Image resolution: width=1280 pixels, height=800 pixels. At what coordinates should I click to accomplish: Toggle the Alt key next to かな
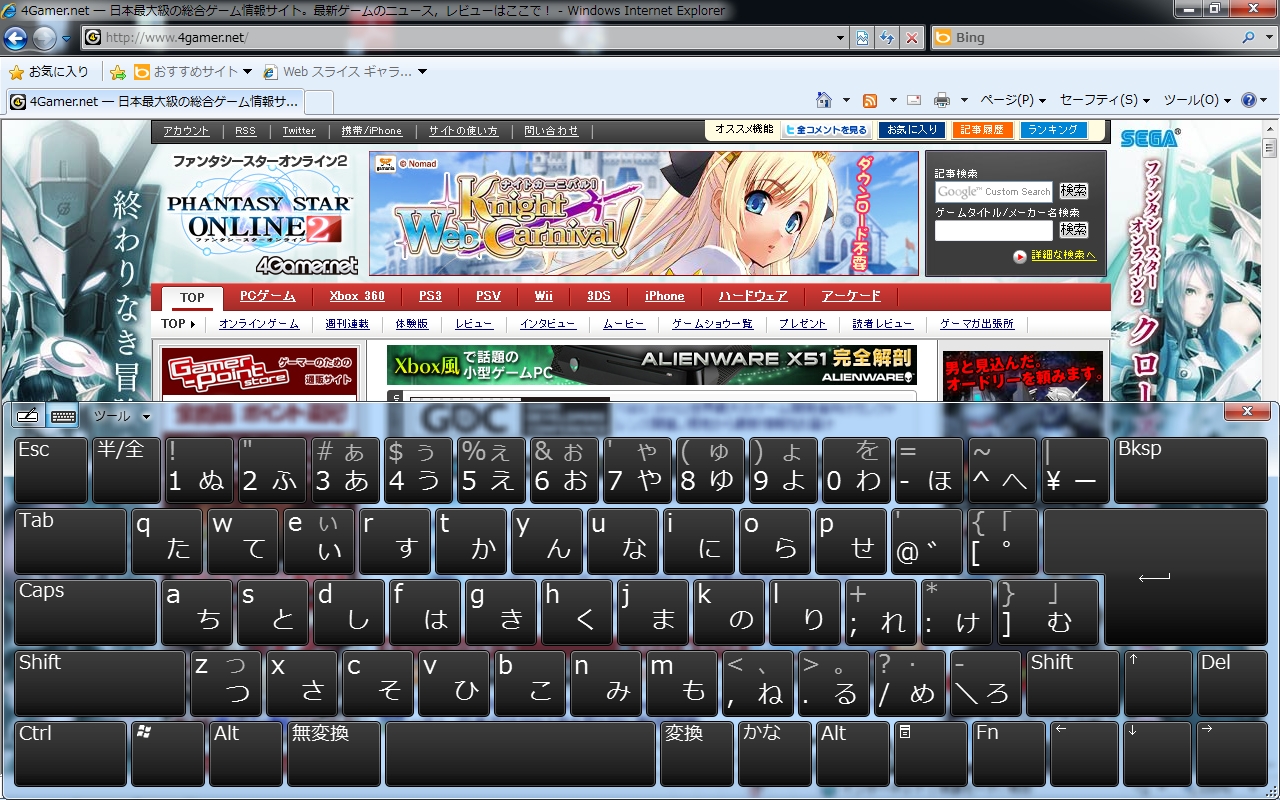pos(852,753)
